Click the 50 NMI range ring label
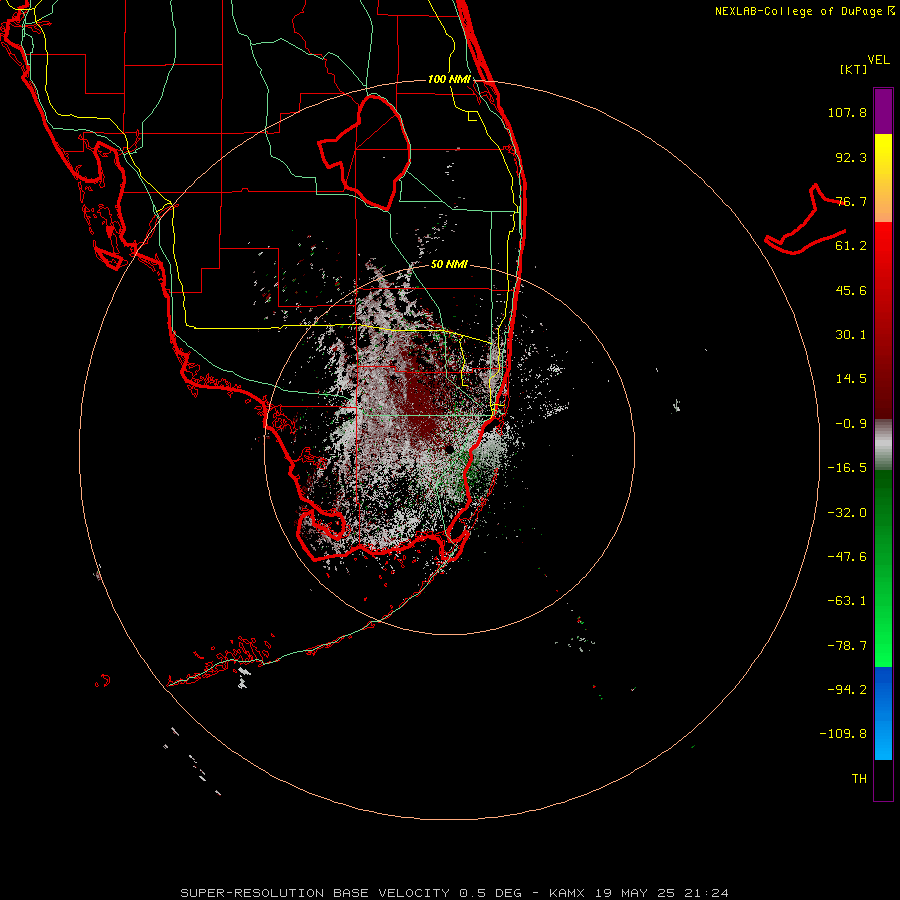900x900 pixels. click(449, 264)
